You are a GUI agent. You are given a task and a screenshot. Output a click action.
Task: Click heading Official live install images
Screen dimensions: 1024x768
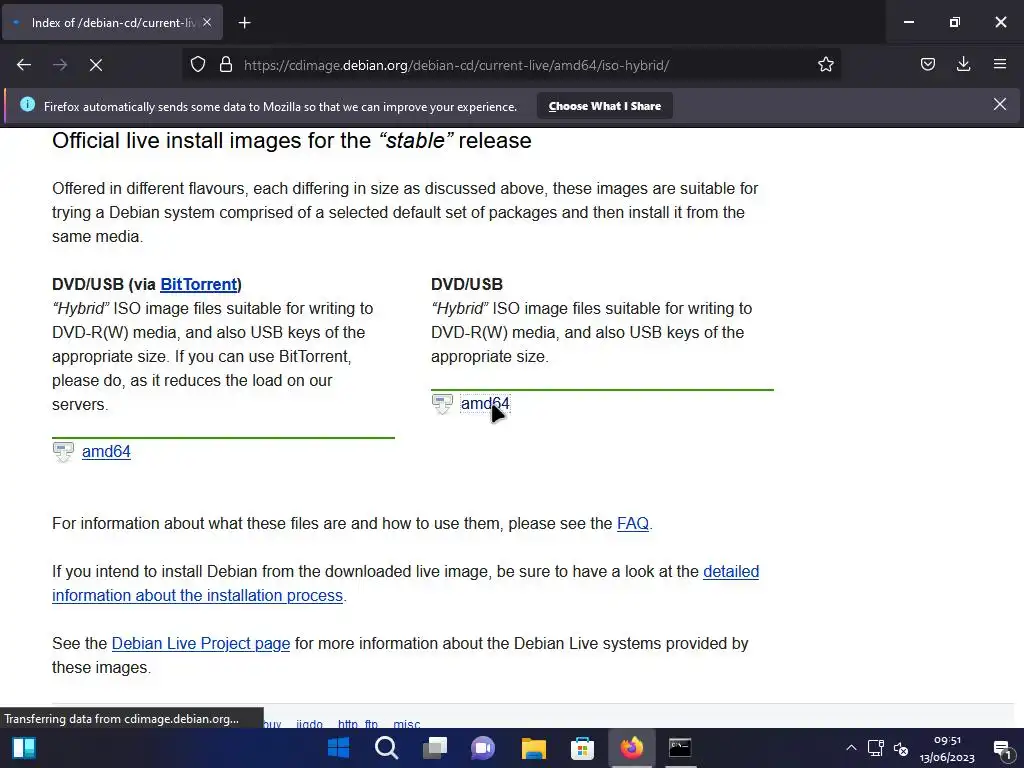(x=292, y=140)
